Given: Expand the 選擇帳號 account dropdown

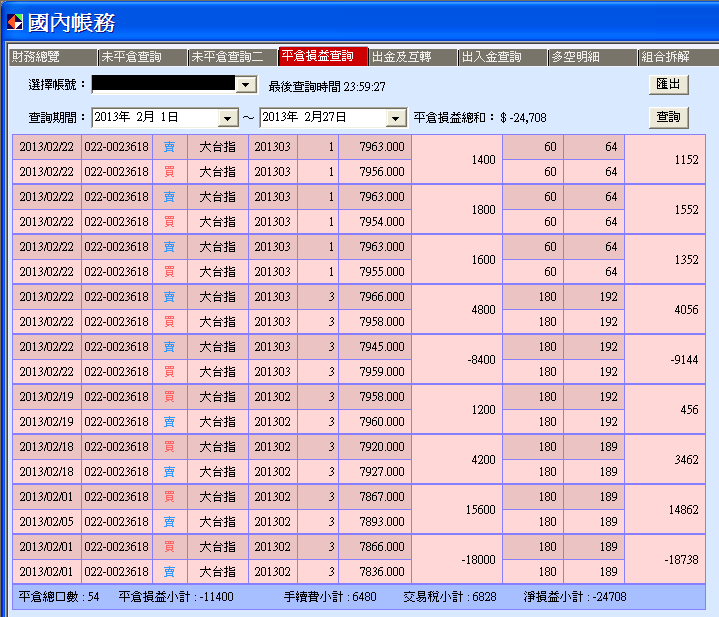Looking at the screenshot, I should [x=246, y=85].
